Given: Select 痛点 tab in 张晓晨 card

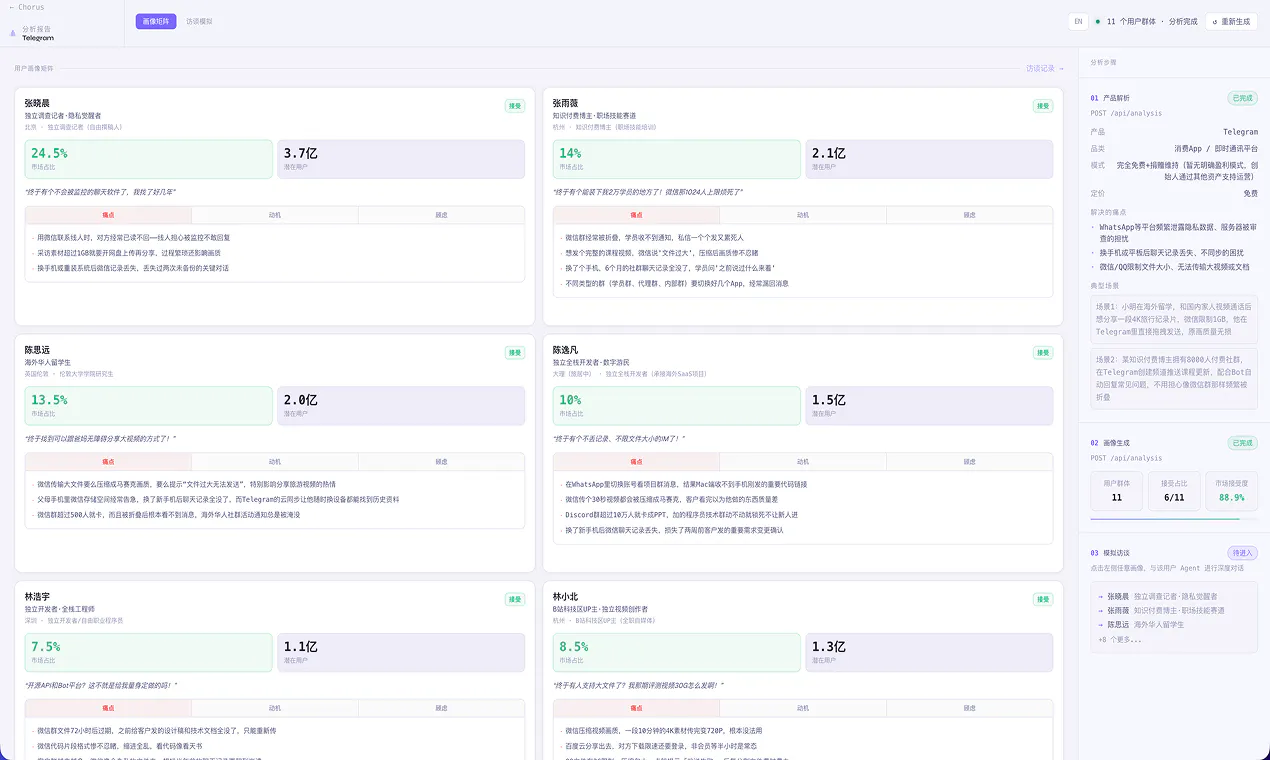Looking at the screenshot, I should tap(108, 215).
